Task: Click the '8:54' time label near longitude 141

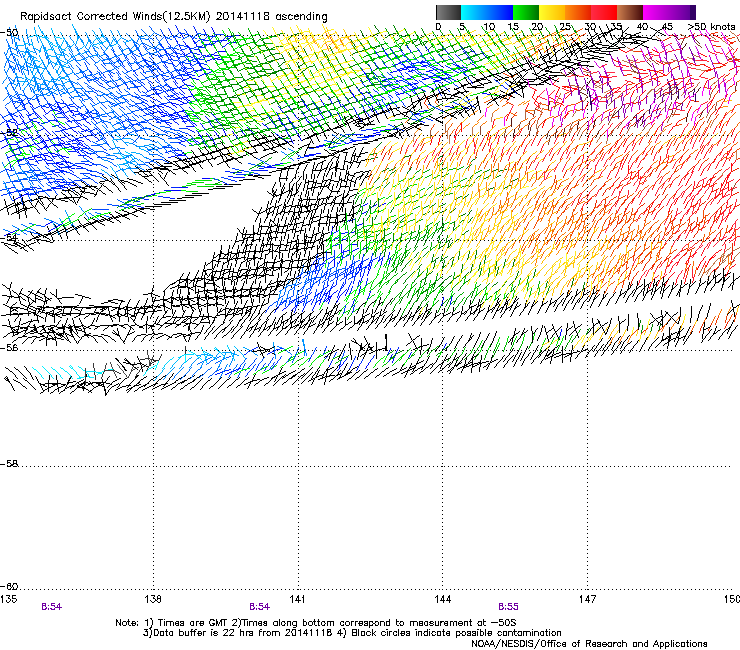Action: [x=260, y=607]
